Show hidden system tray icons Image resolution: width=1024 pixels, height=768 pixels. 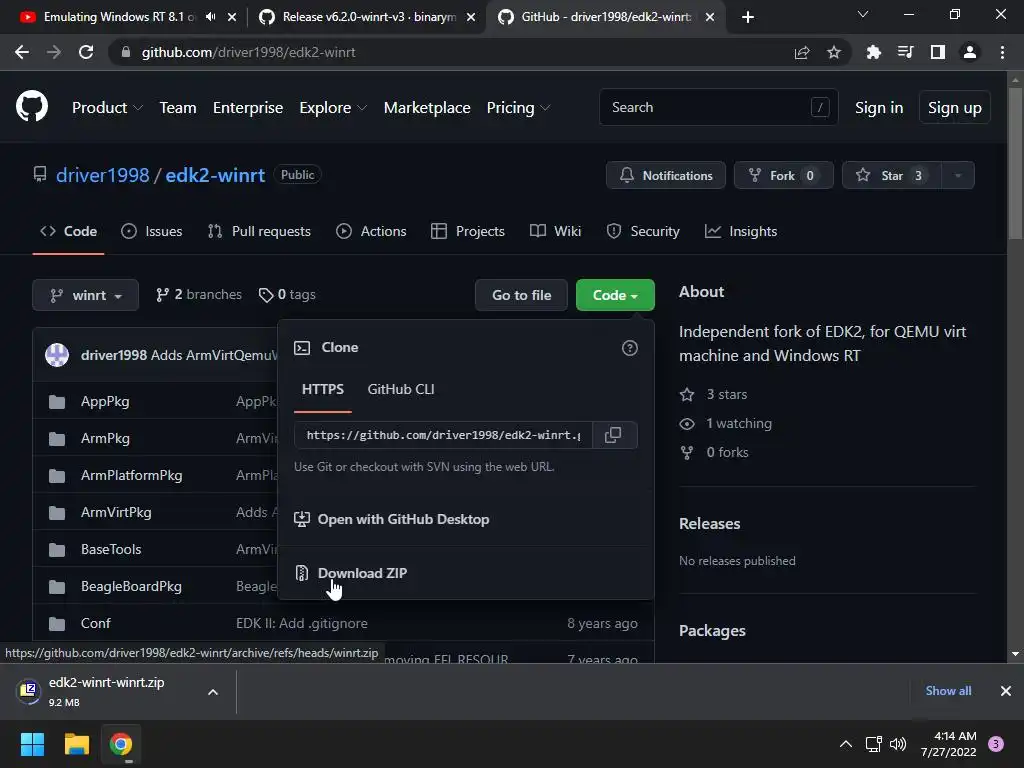click(846, 744)
